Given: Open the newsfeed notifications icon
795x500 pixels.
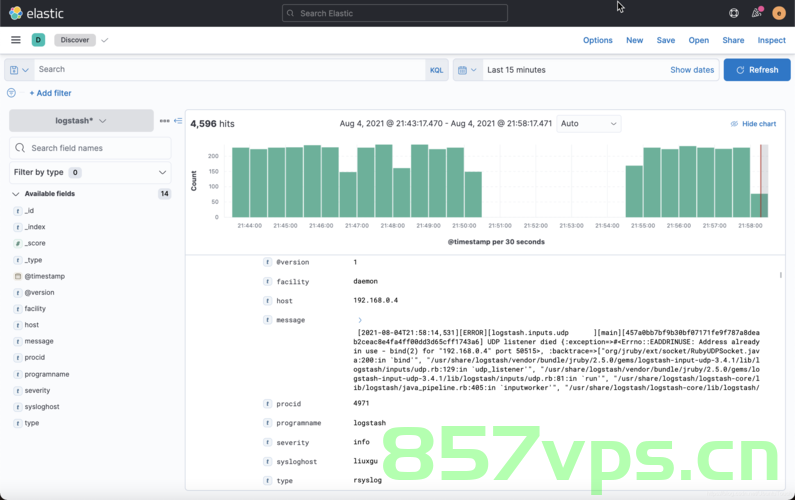Looking at the screenshot, I should point(756,13).
